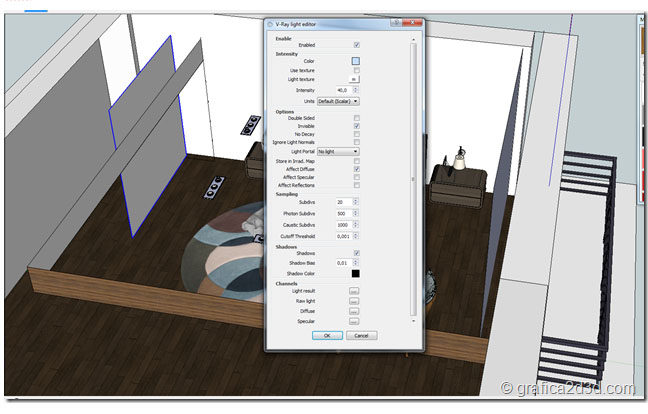
Task: Uncheck the Invisible option
Action: [356, 126]
